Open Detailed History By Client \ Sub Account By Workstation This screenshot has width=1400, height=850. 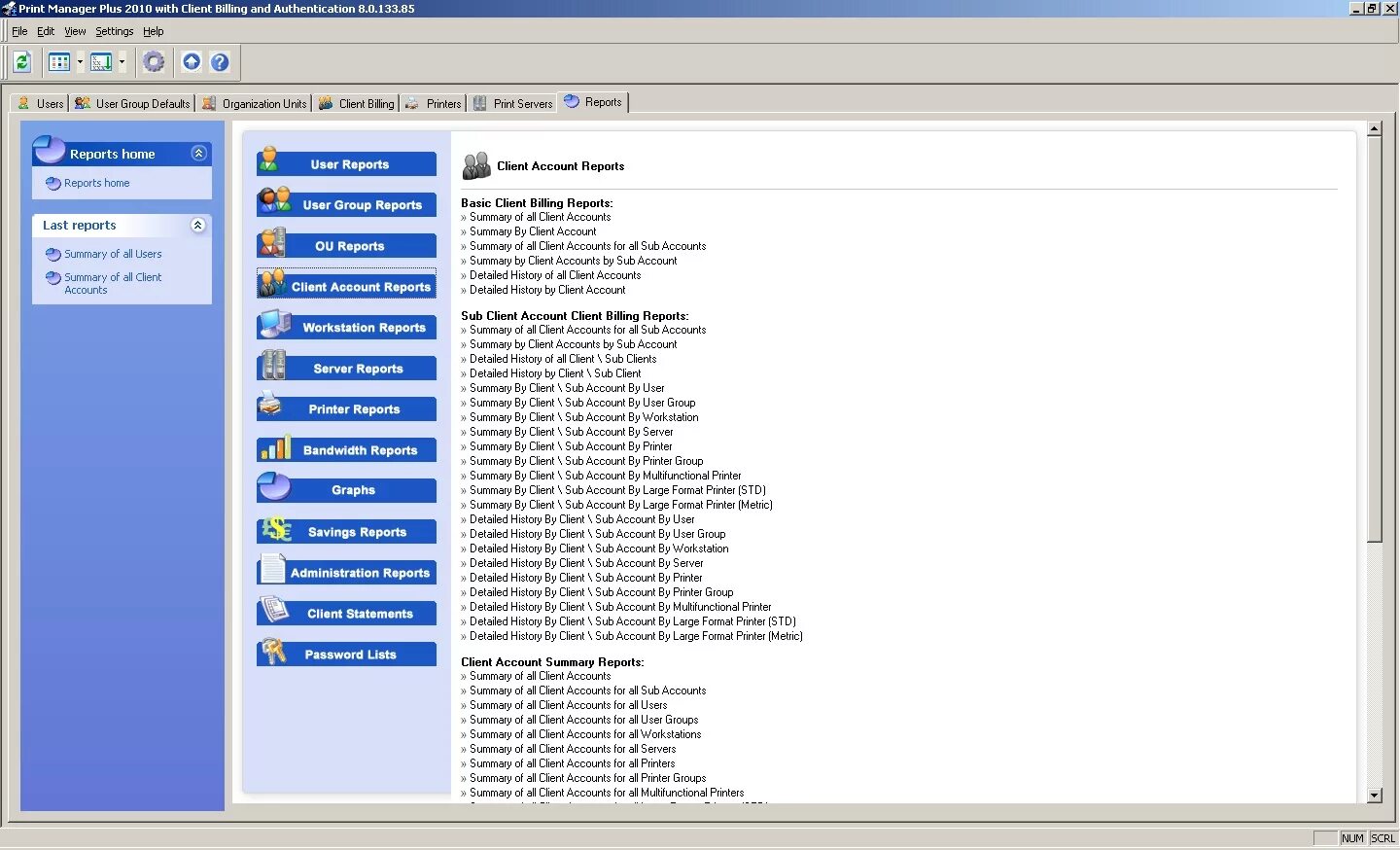coord(599,549)
